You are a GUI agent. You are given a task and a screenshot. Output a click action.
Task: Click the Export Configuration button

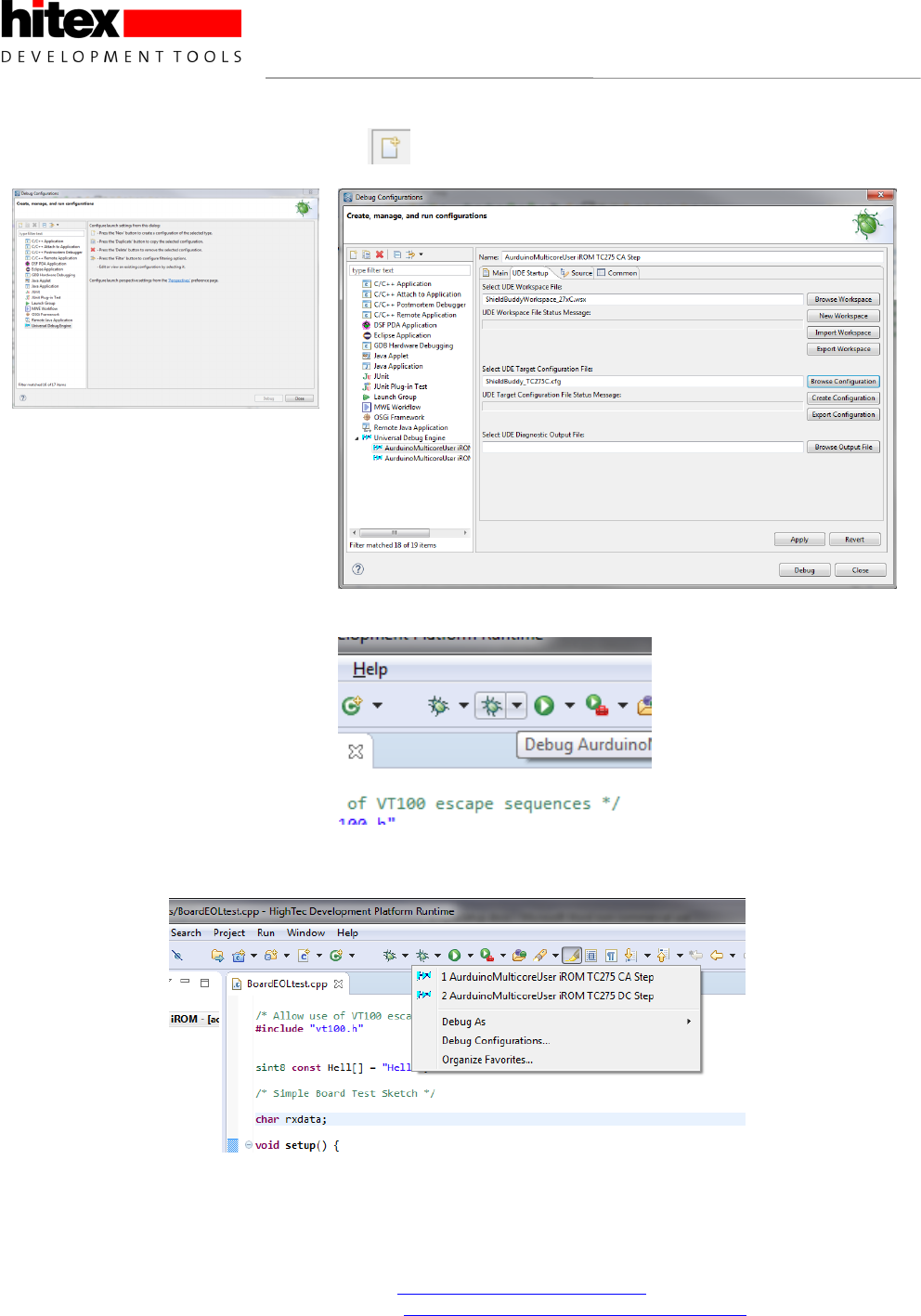(843, 414)
